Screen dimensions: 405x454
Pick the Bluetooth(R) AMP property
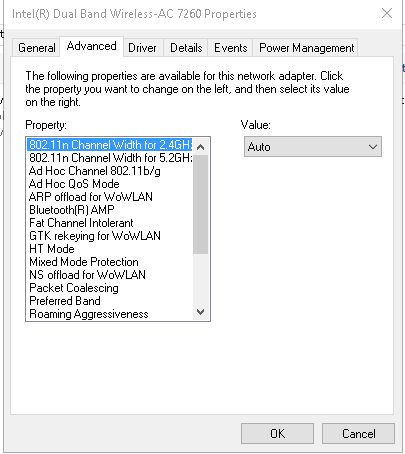click(110, 210)
